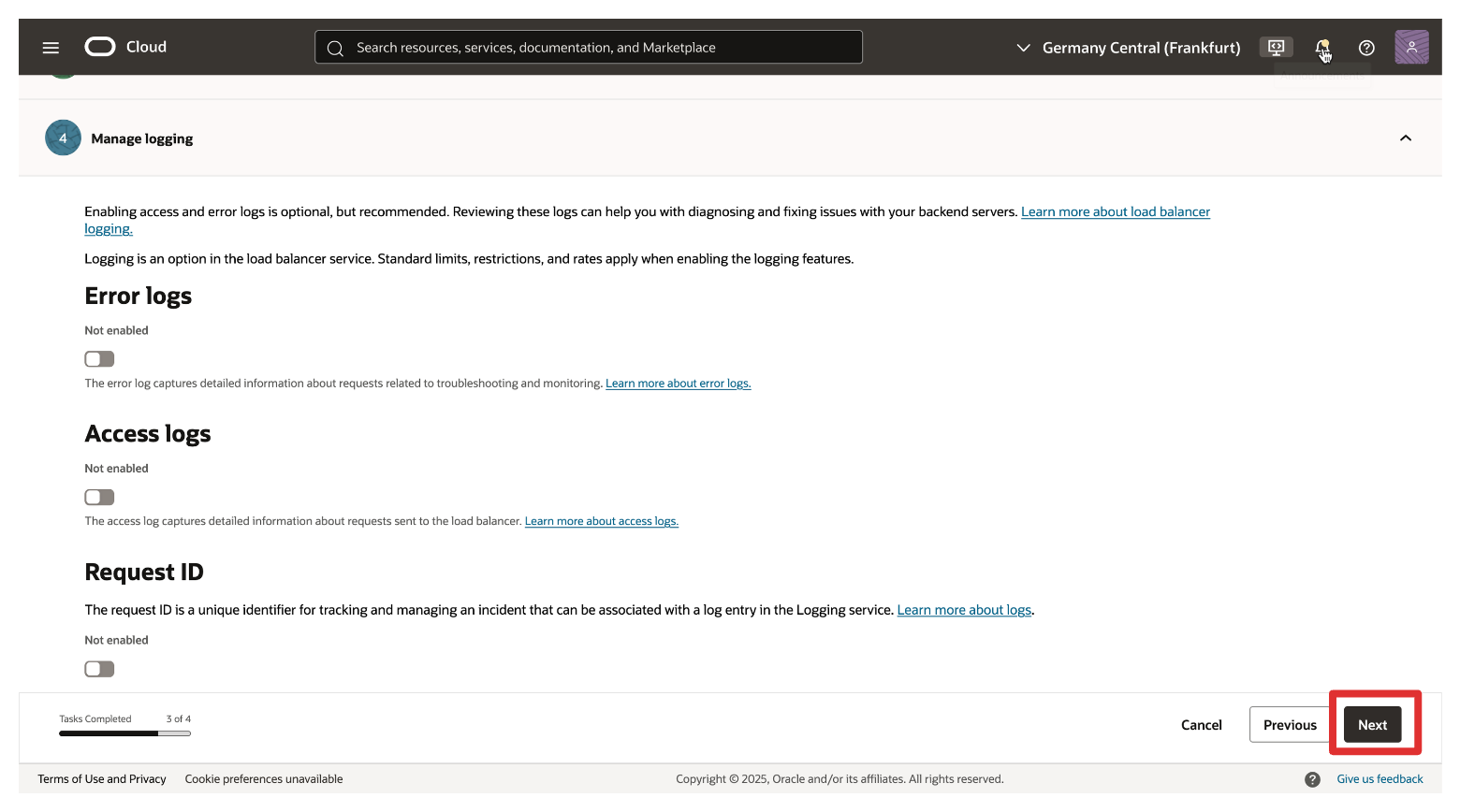Enable the Error logs toggle
1460x812 pixels.
click(x=99, y=359)
